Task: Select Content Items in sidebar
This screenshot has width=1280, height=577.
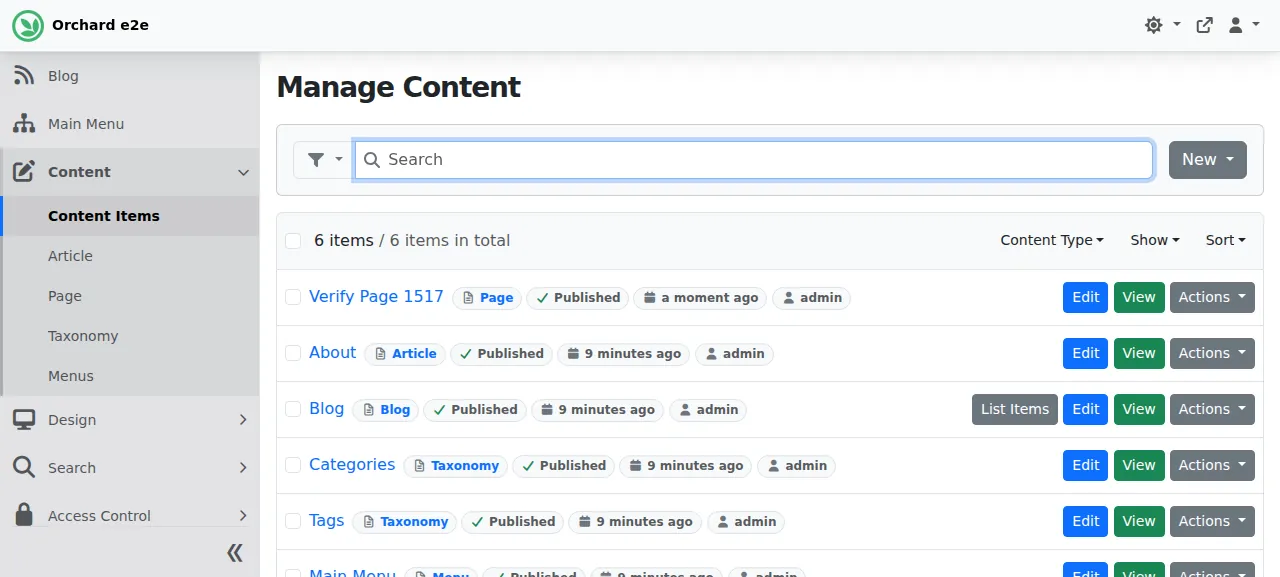Action: 130,216
